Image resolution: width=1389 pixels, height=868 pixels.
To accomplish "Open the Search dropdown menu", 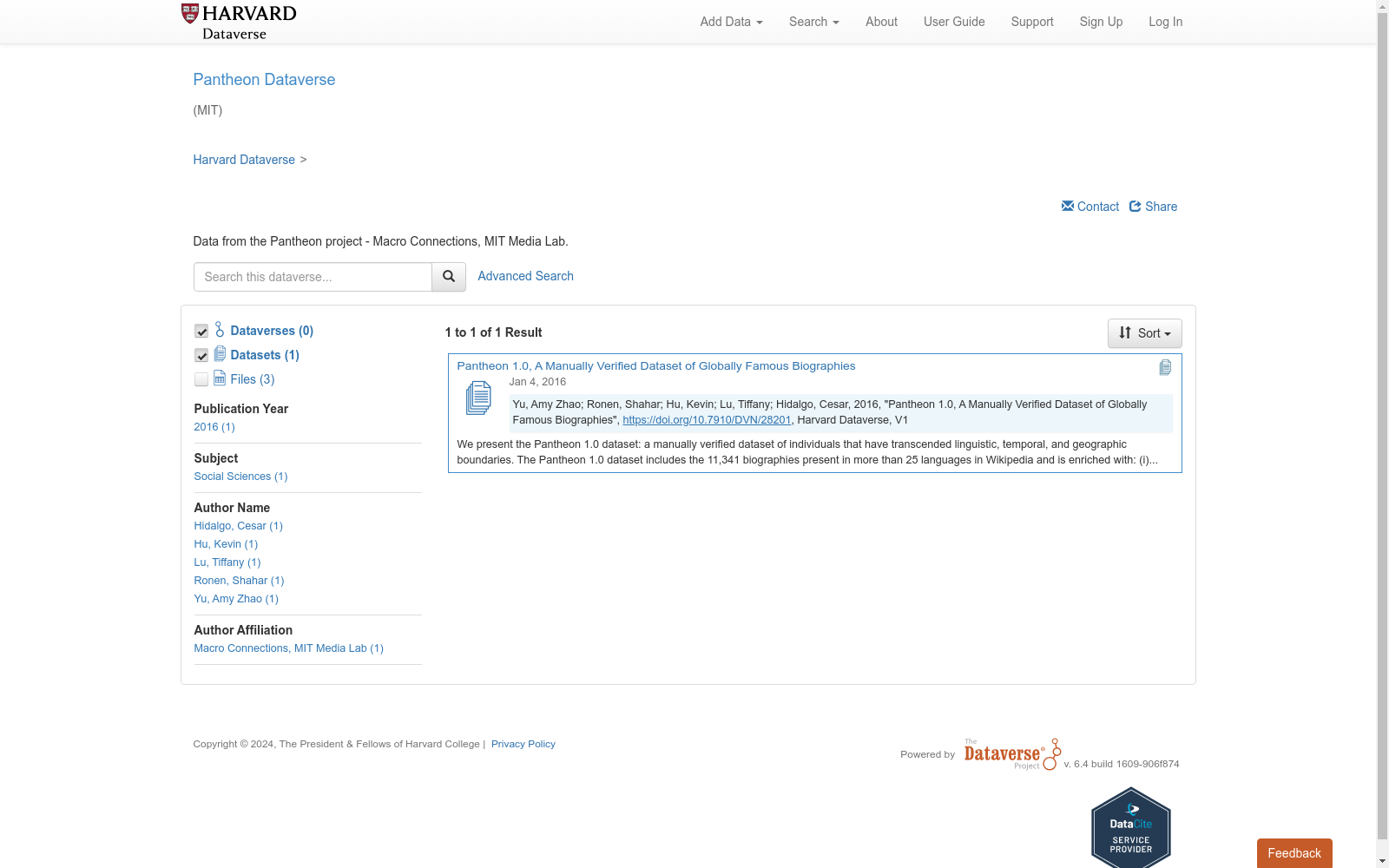I will [813, 22].
